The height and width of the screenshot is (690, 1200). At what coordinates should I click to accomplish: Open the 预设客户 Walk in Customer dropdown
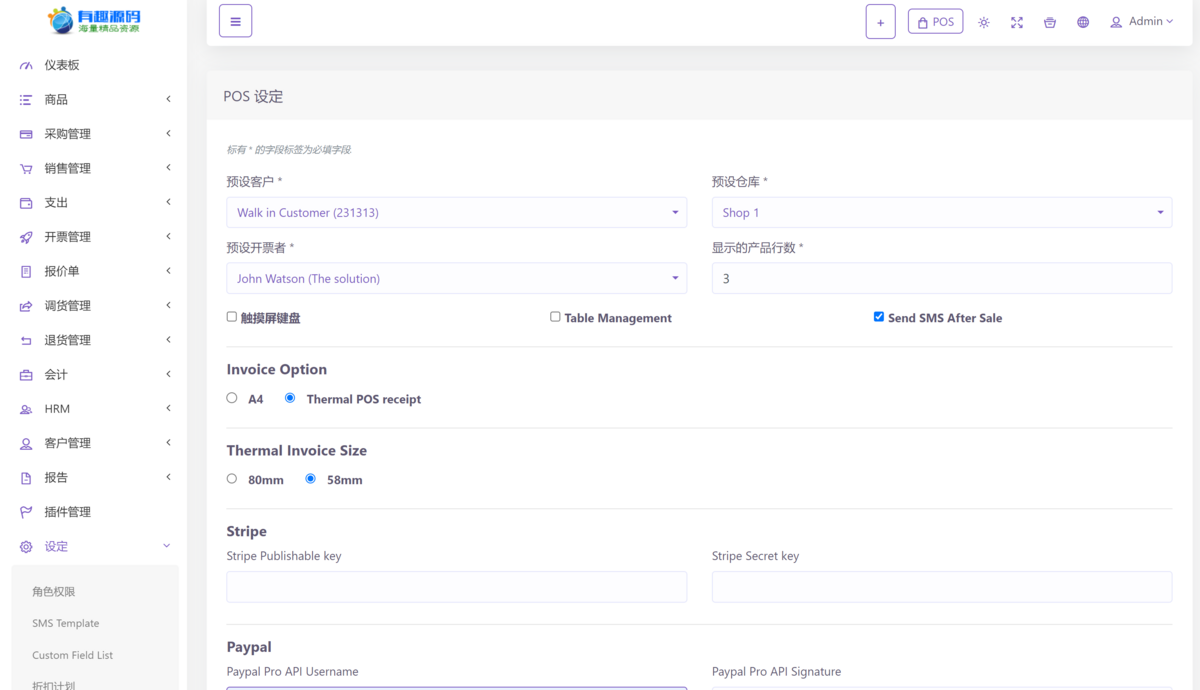456,212
